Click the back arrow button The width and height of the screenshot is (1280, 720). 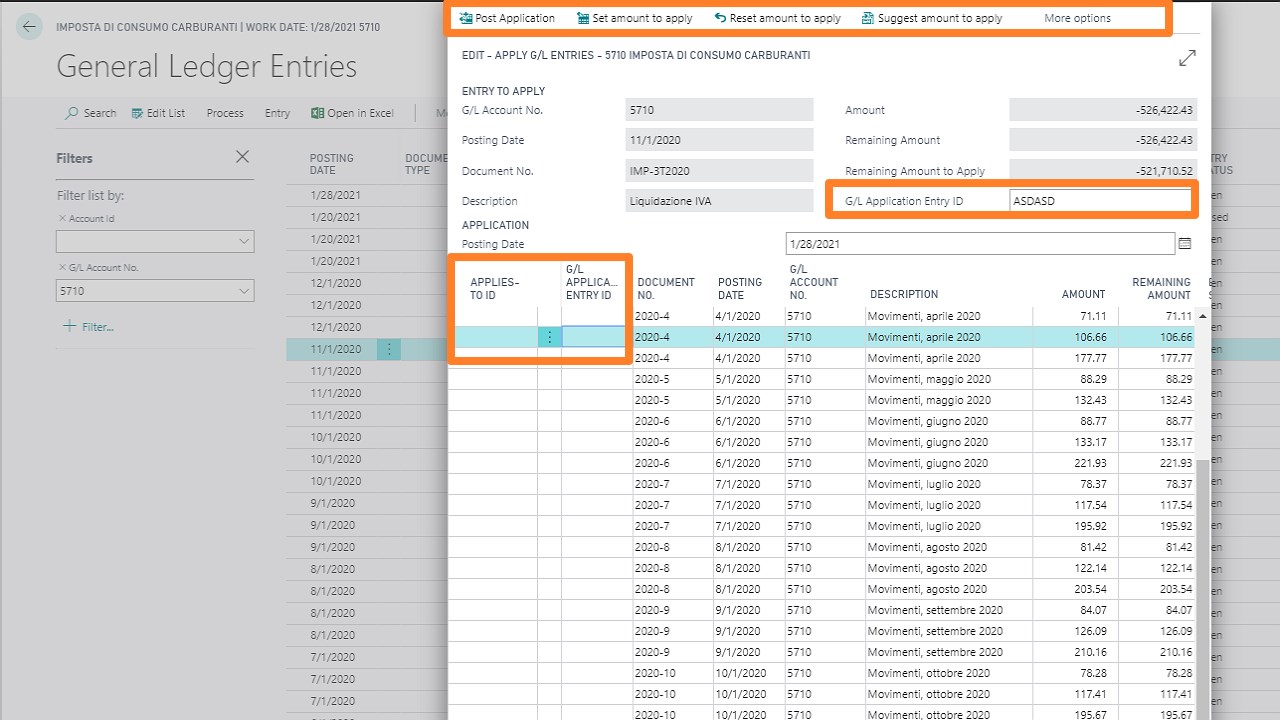coord(29,27)
